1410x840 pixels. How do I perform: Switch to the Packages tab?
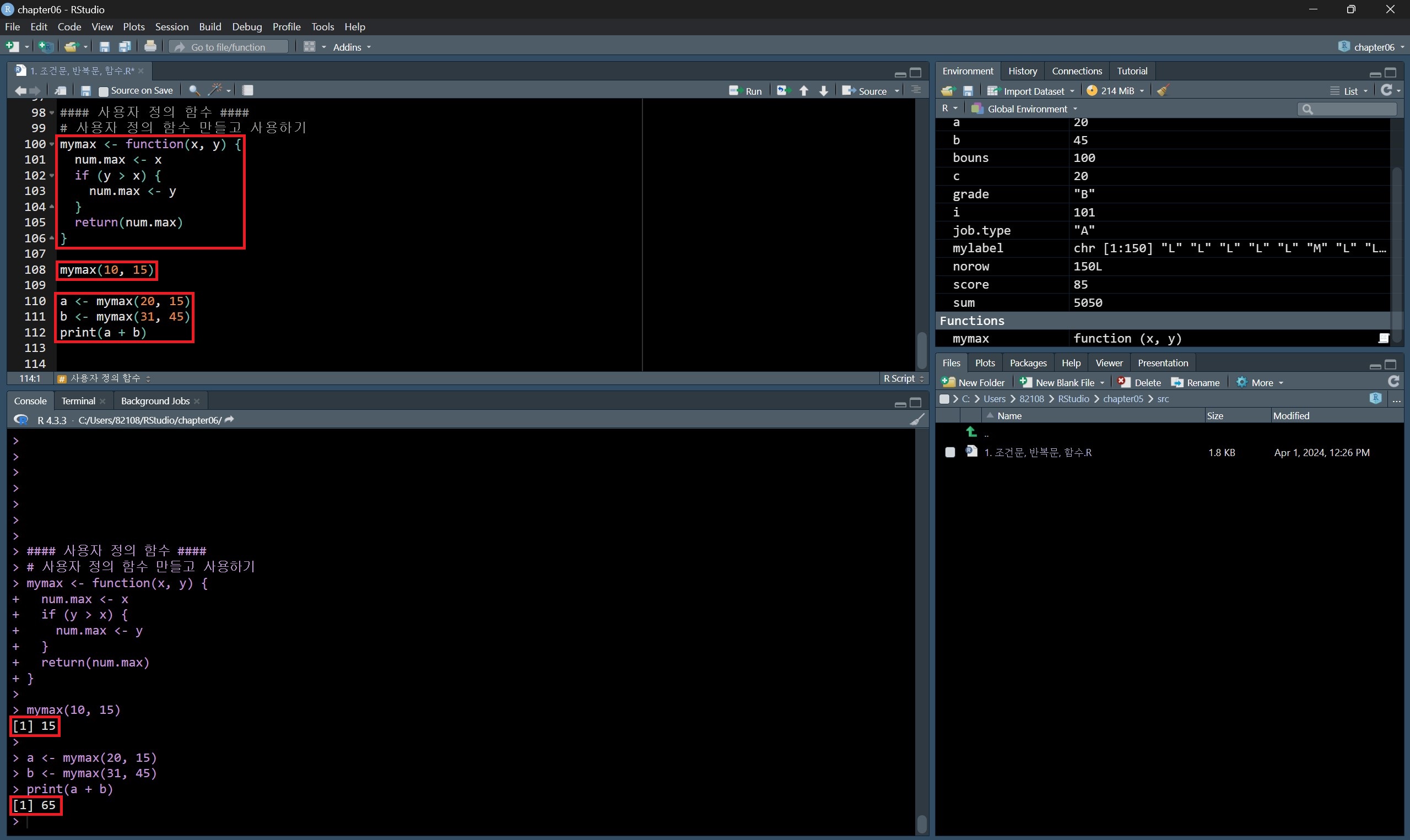click(1028, 363)
